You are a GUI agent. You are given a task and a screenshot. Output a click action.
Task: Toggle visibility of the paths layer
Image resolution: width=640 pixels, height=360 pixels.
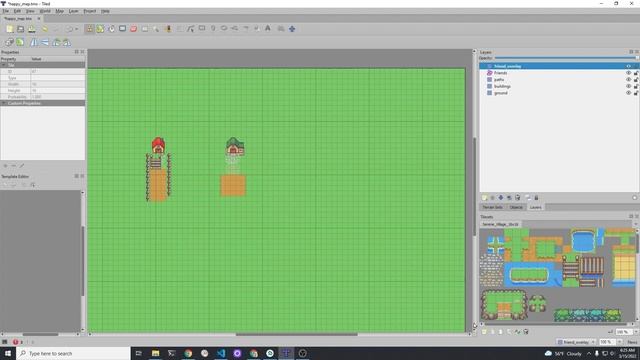point(629,80)
